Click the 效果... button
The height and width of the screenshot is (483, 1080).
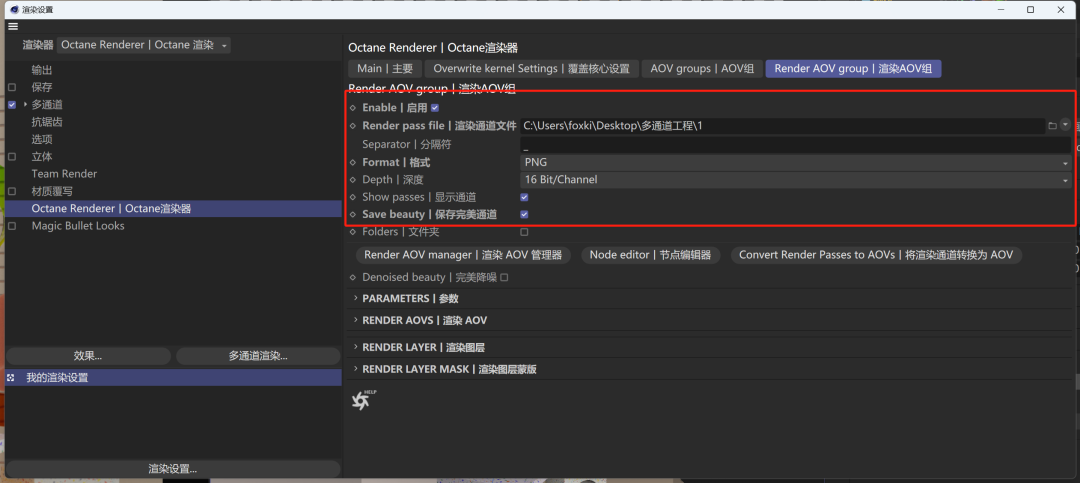(x=88, y=356)
